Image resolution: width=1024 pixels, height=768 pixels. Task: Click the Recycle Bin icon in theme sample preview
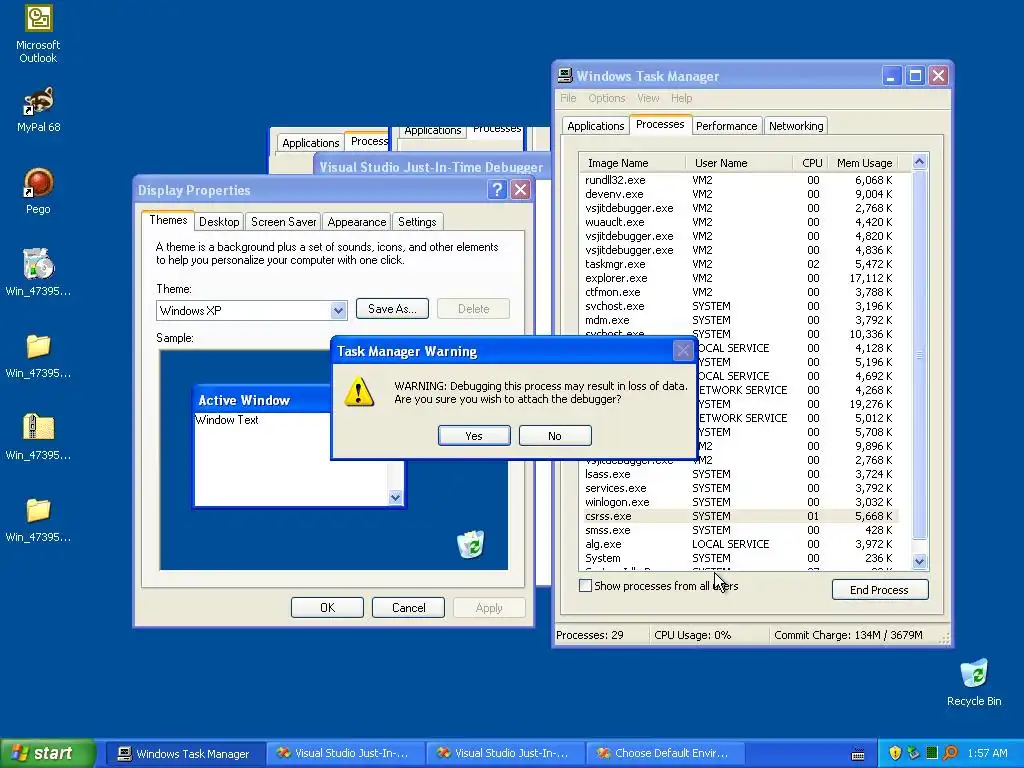coord(470,545)
